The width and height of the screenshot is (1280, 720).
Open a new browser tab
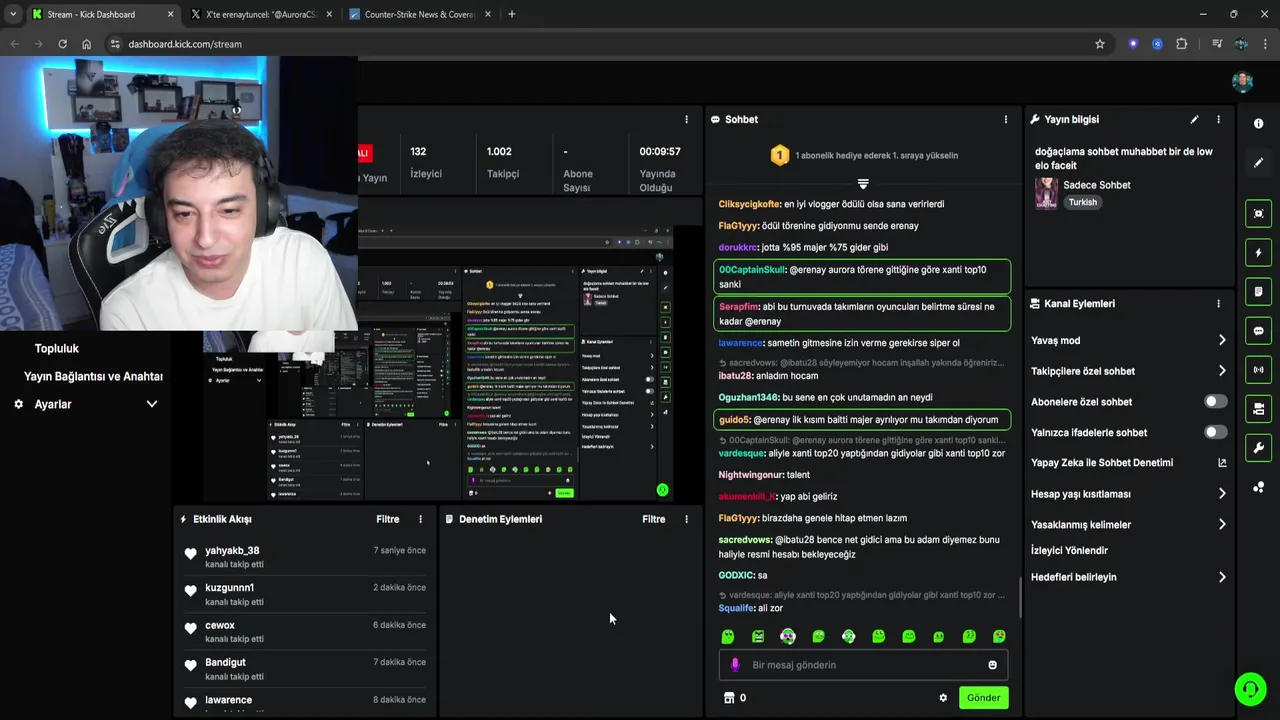[x=512, y=14]
